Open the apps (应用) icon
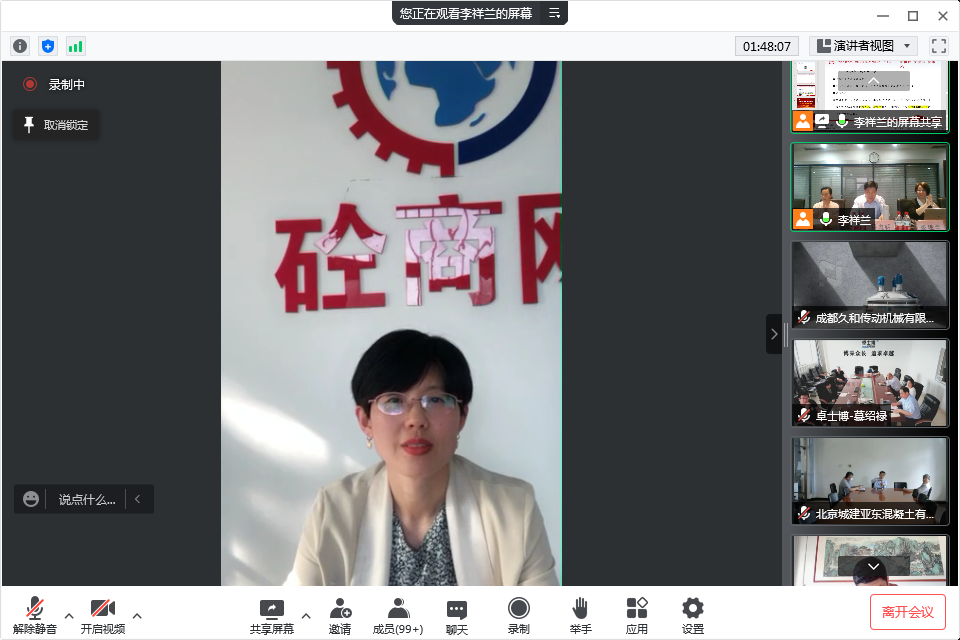The image size is (960, 640). tap(637, 615)
